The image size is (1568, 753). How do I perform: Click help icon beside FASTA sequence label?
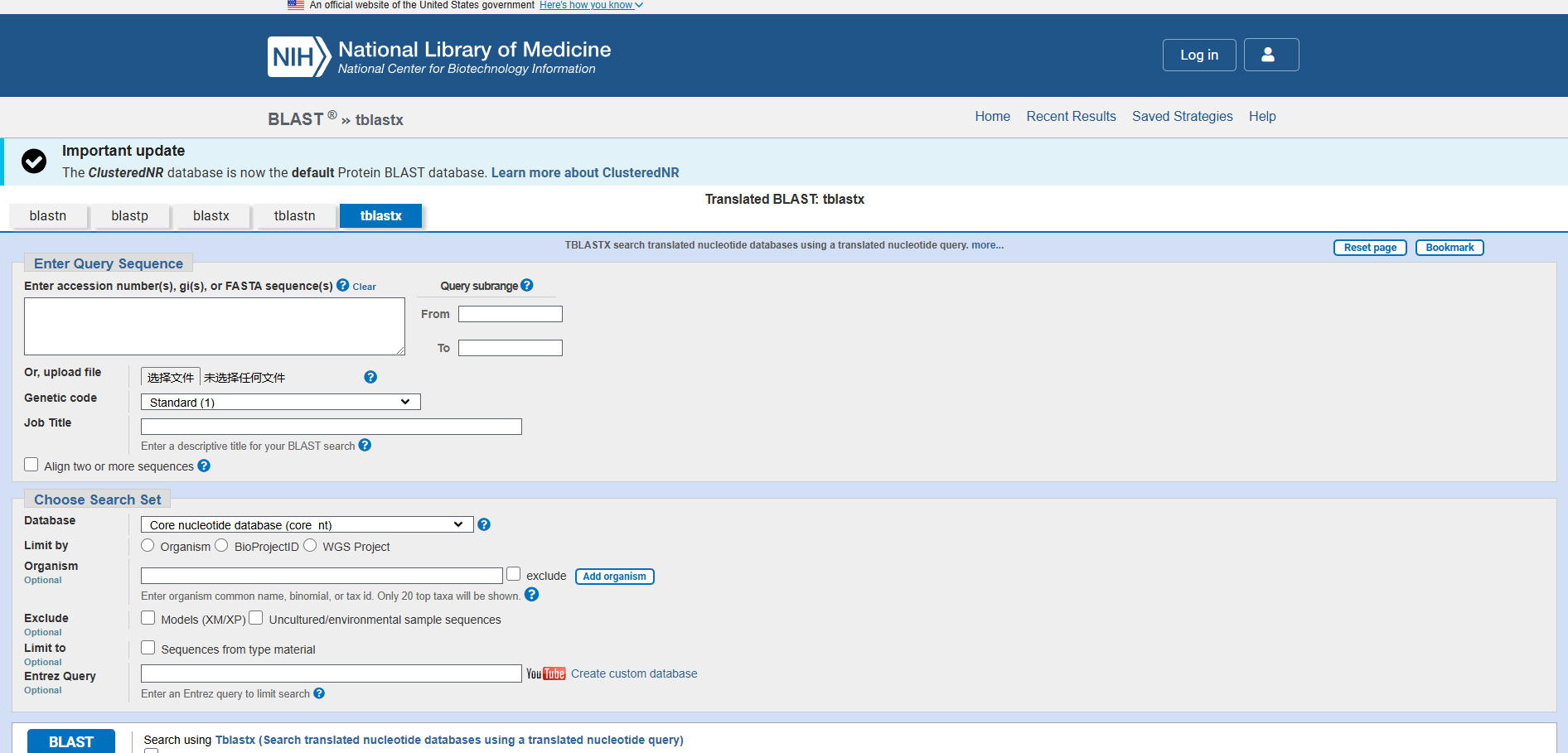(343, 286)
